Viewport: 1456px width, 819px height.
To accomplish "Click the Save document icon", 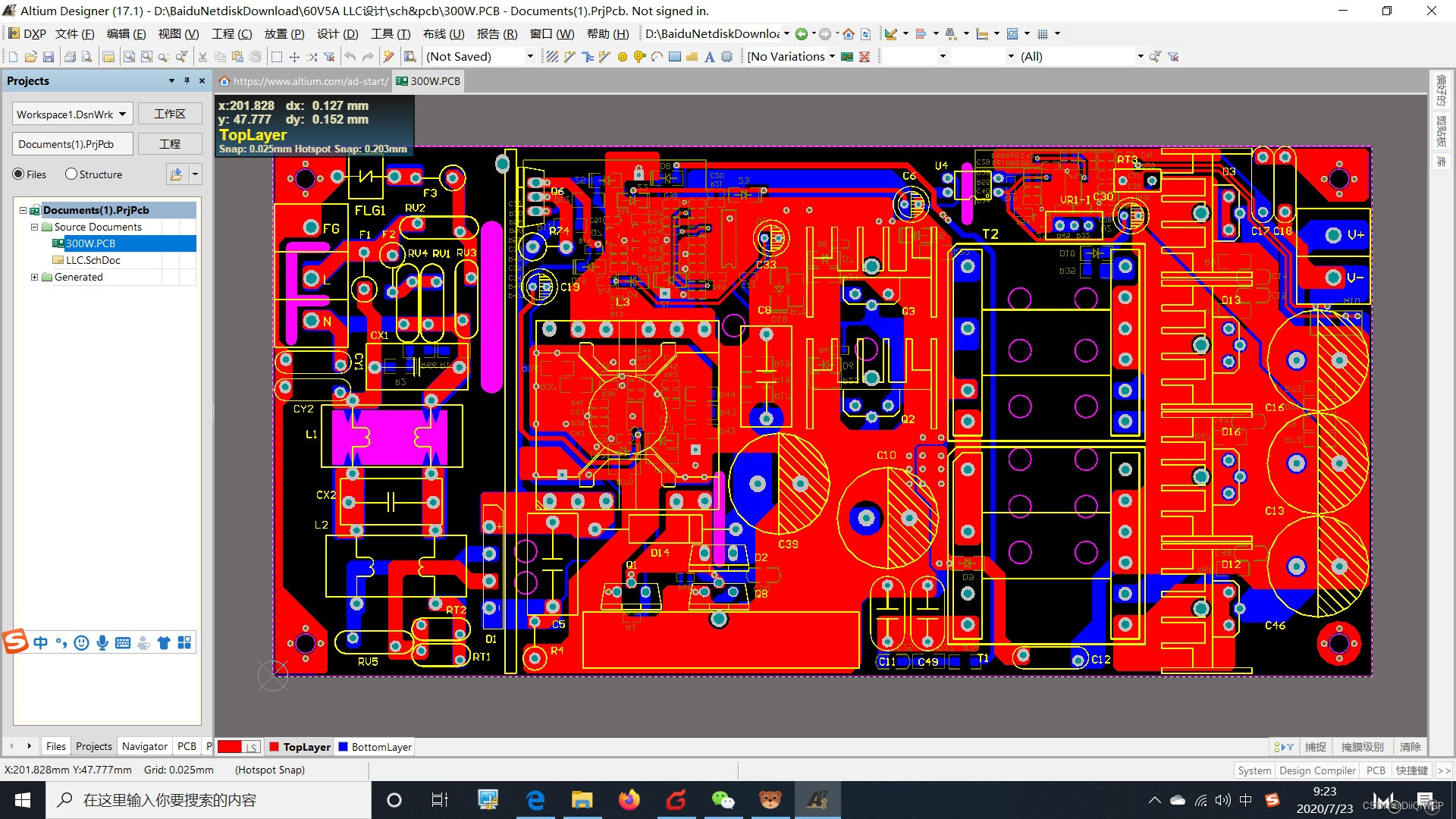I will pos(49,57).
